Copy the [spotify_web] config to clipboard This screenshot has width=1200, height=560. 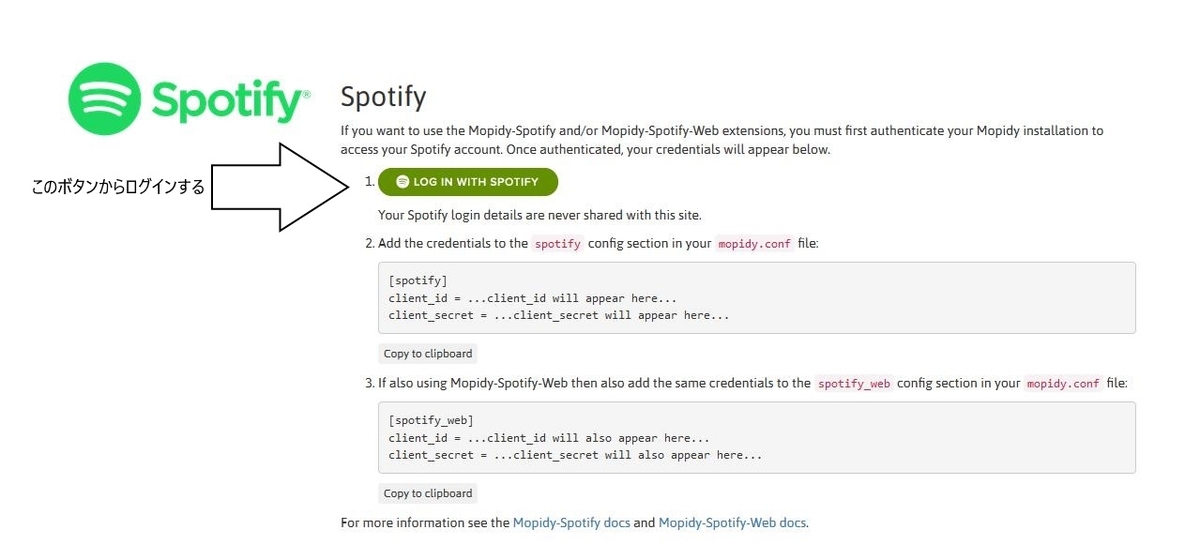tap(428, 493)
